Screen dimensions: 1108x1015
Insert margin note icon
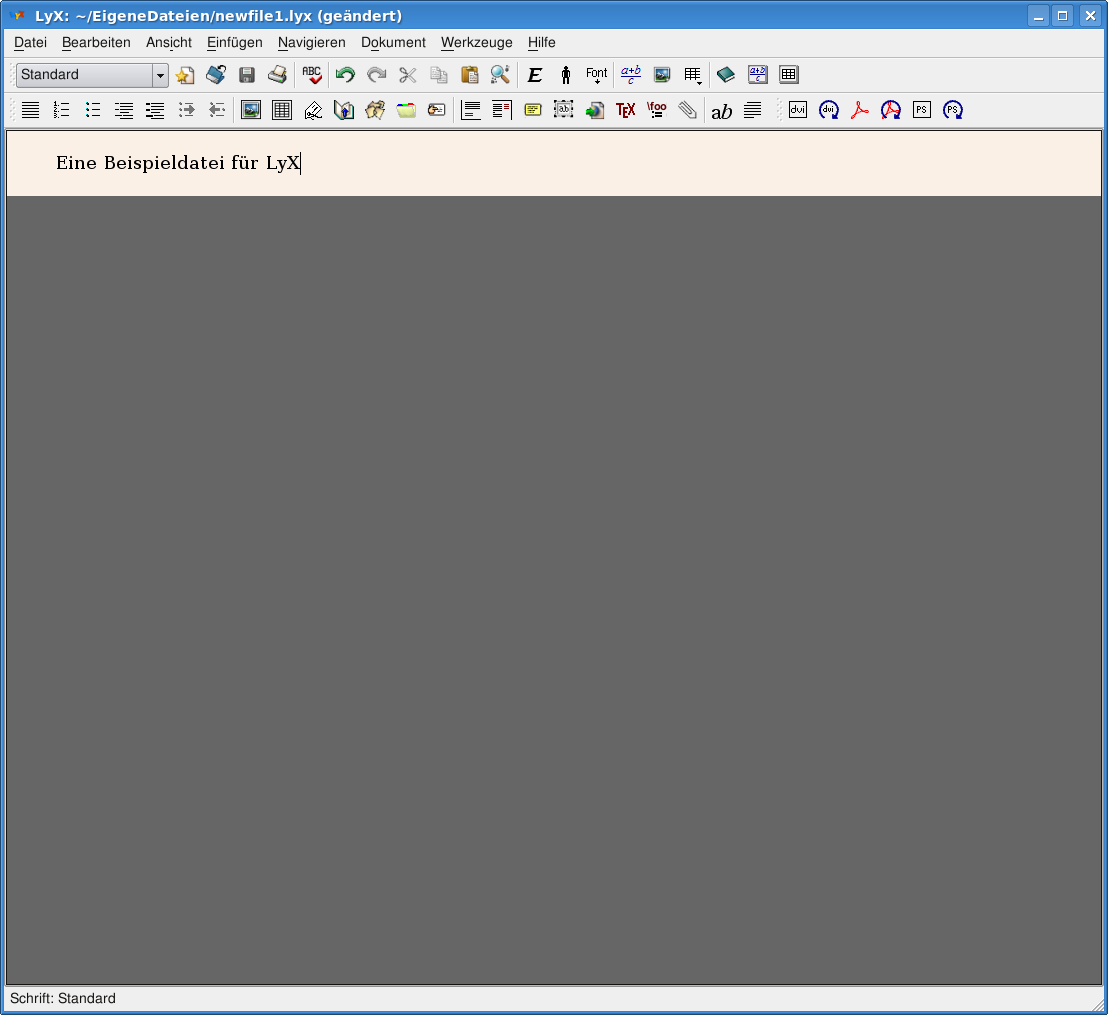(502, 110)
